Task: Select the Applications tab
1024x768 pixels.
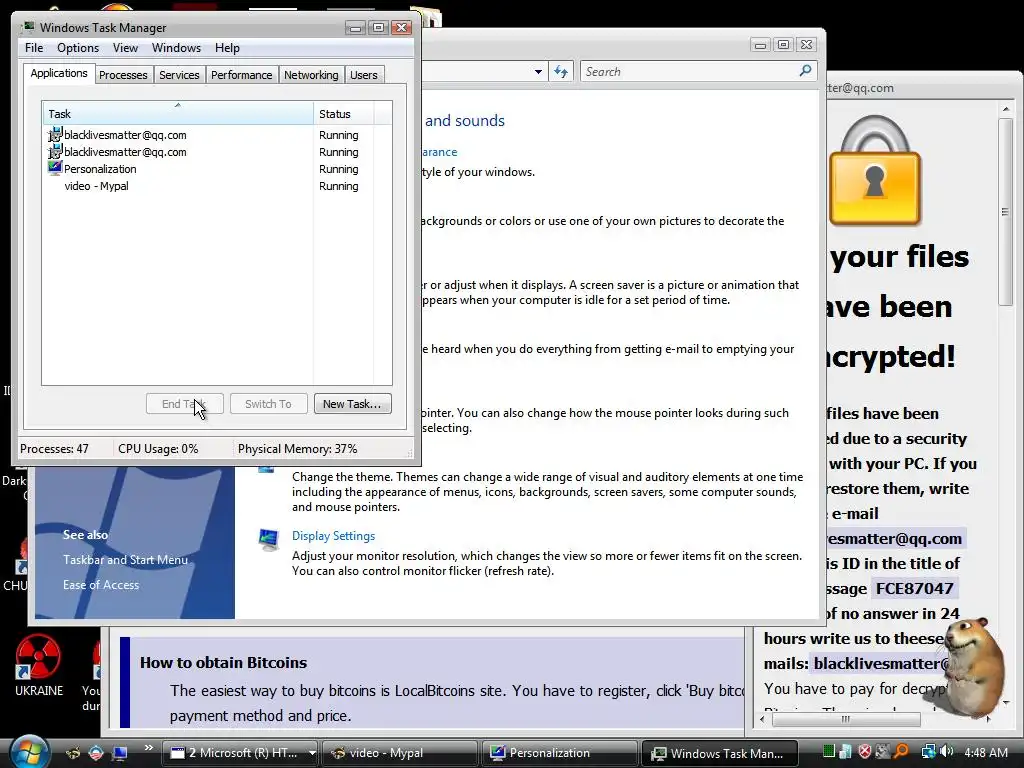Action: [59, 73]
